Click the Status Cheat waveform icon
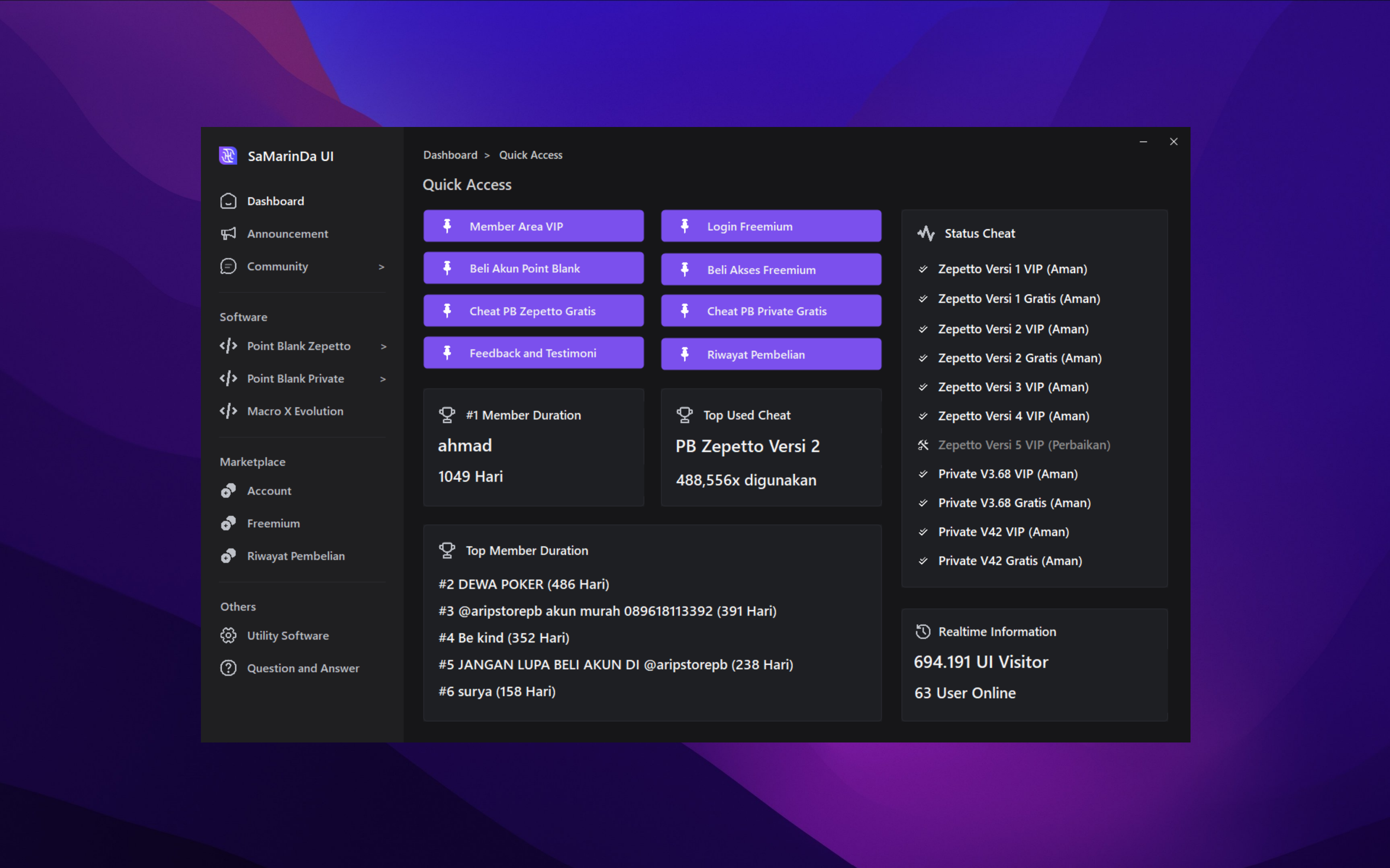 pos(925,233)
